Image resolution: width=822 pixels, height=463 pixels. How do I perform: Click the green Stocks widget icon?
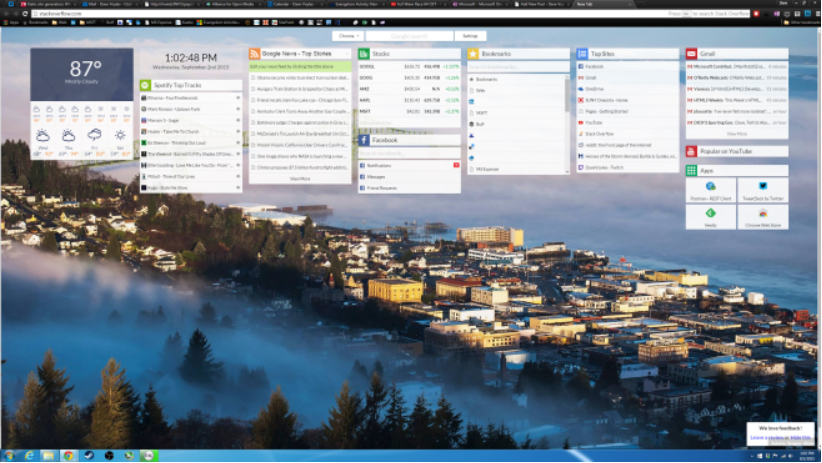click(x=365, y=53)
